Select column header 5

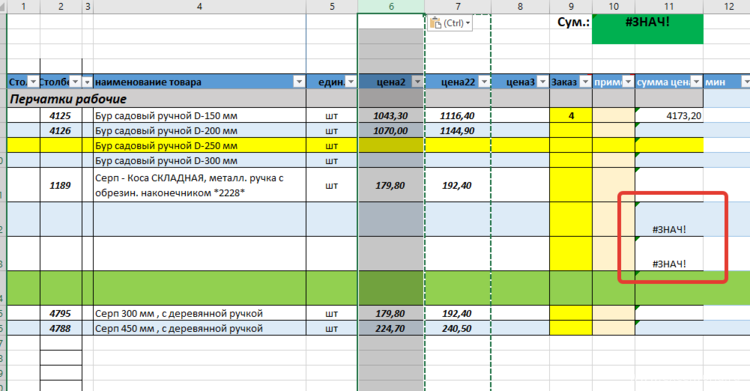[332, 6]
